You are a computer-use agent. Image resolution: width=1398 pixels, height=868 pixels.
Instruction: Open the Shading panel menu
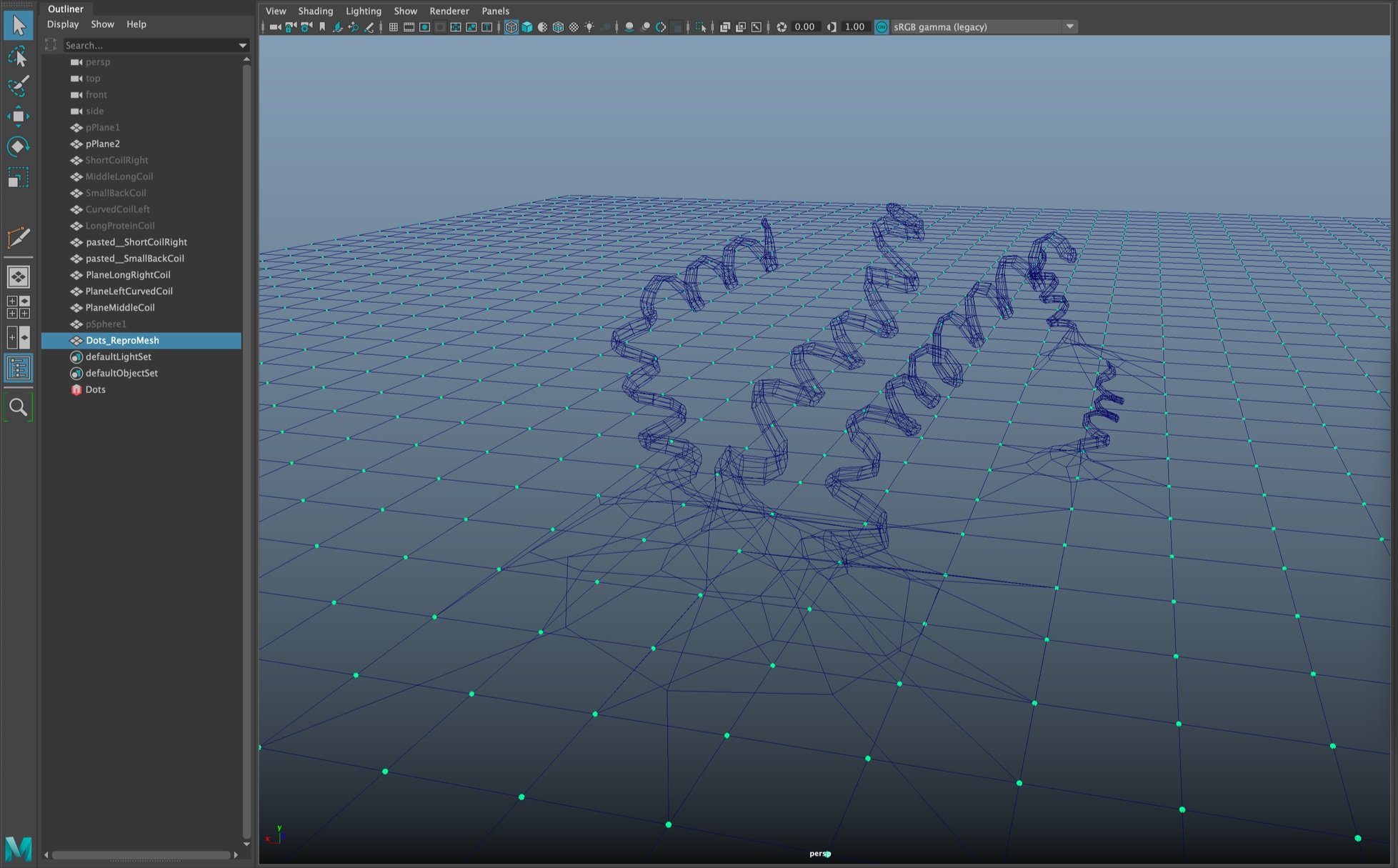click(x=315, y=11)
